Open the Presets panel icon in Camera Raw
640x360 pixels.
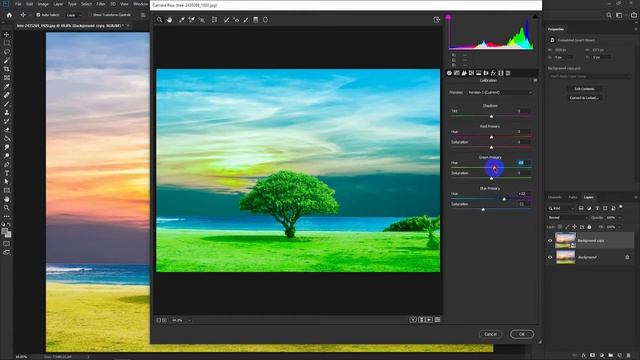click(508, 73)
